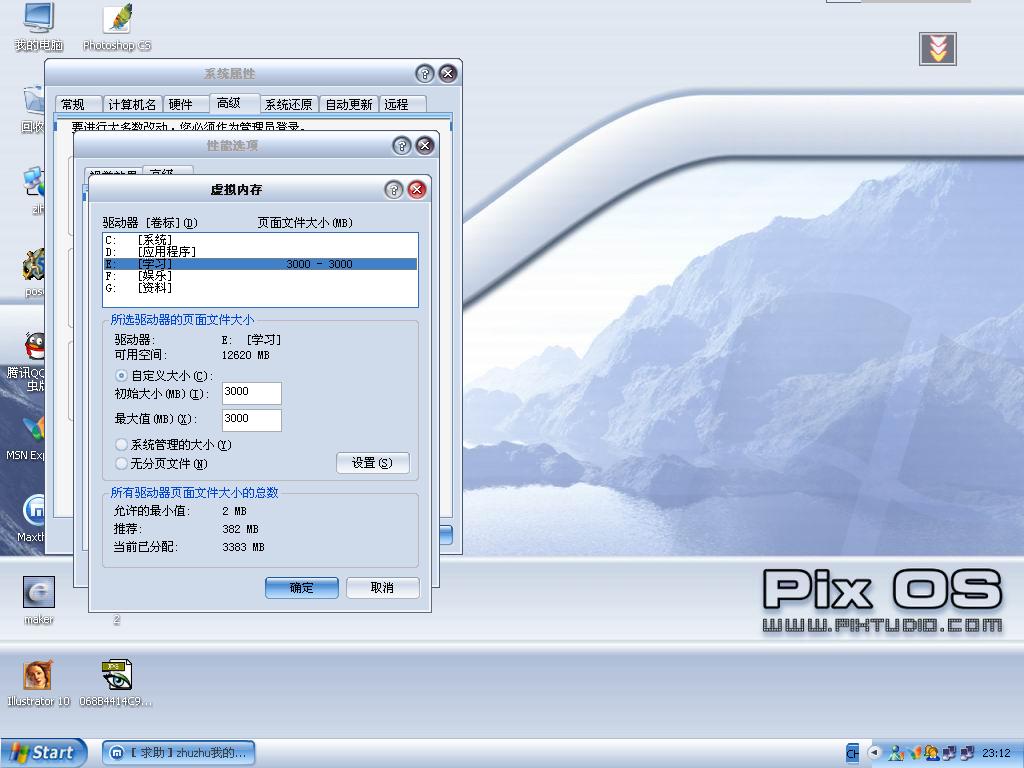Launch the Photoshop CS desktop shortcut
The width and height of the screenshot is (1024, 768).
click(118, 26)
